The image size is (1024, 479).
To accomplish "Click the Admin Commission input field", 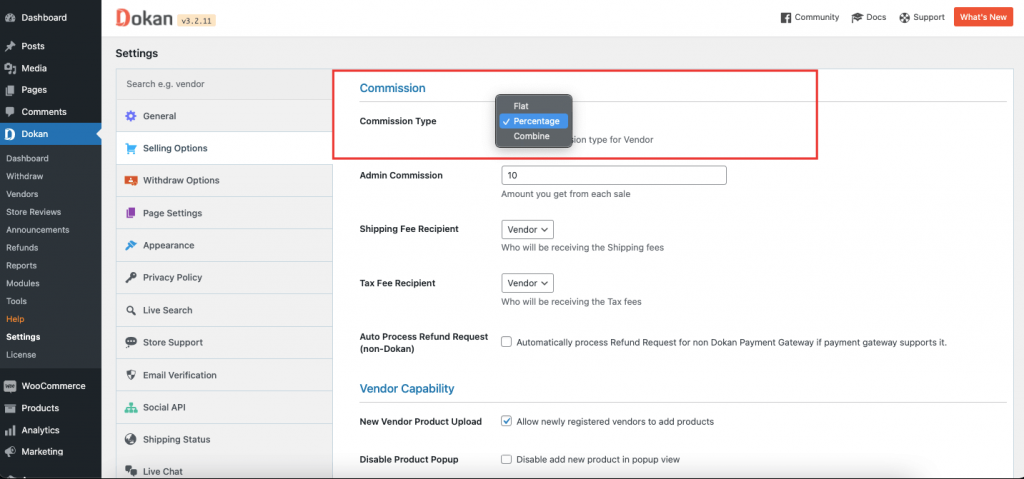I will pyautogui.click(x=614, y=175).
